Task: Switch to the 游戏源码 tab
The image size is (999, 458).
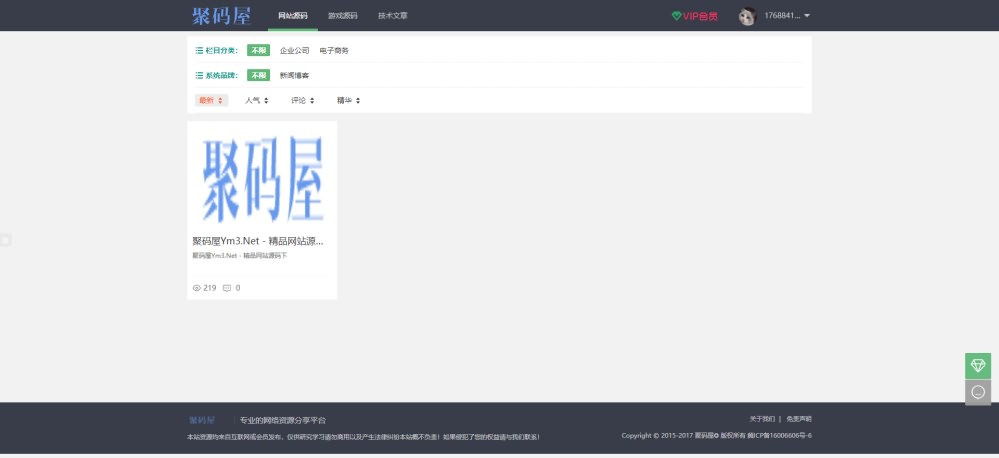Action: pyautogui.click(x=342, y=16)
